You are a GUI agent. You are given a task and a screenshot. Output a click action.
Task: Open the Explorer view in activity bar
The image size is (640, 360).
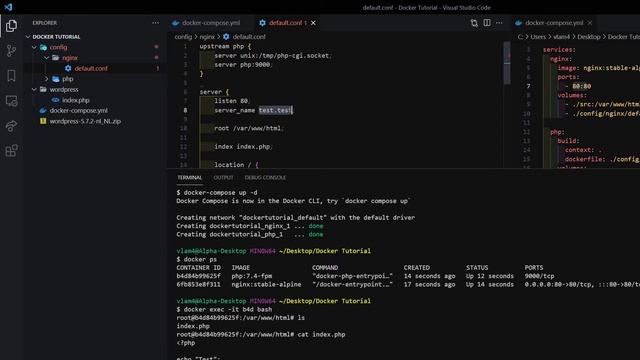pyautogui.click(x=11, y=26)
